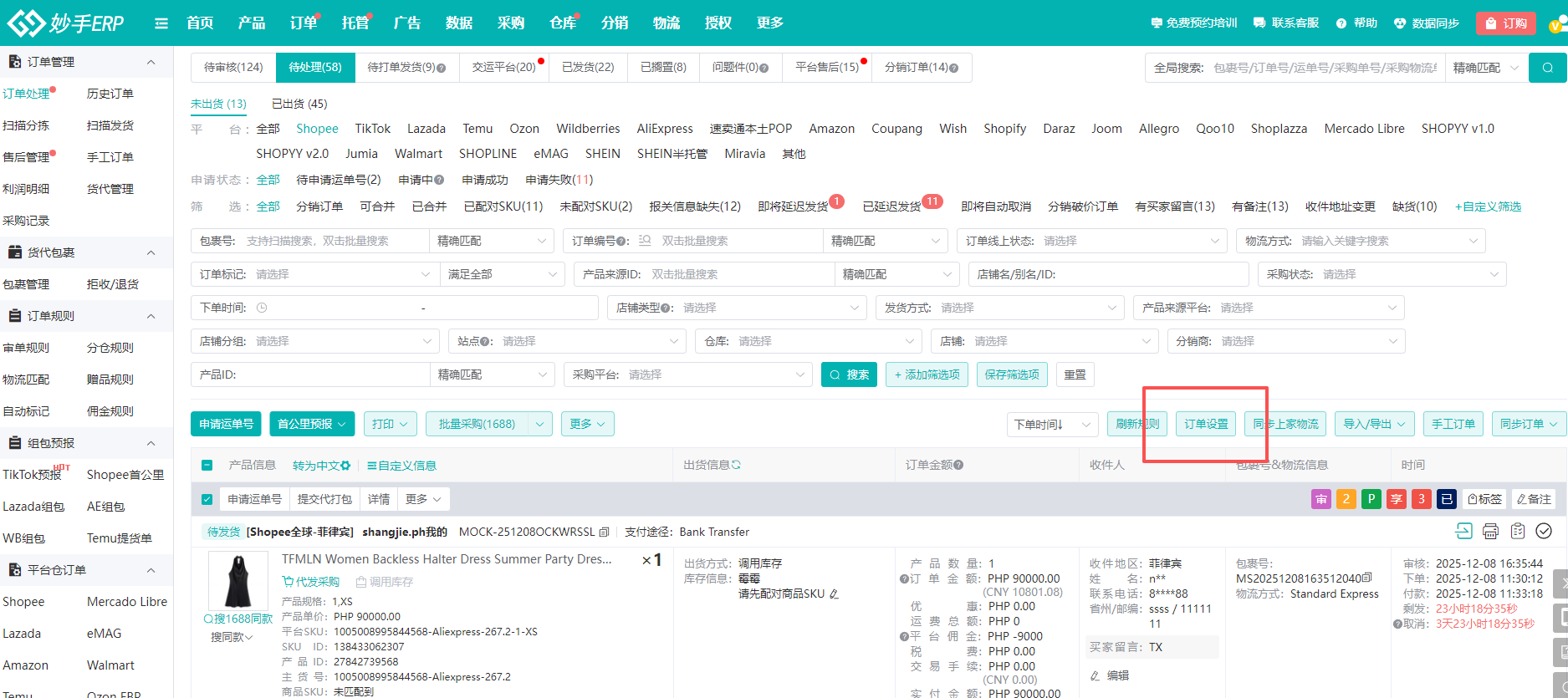The height and width of the screenshot is (698, 1568).
Task: Click the printer icon in the order row
Action: [x=1490, y=531]
